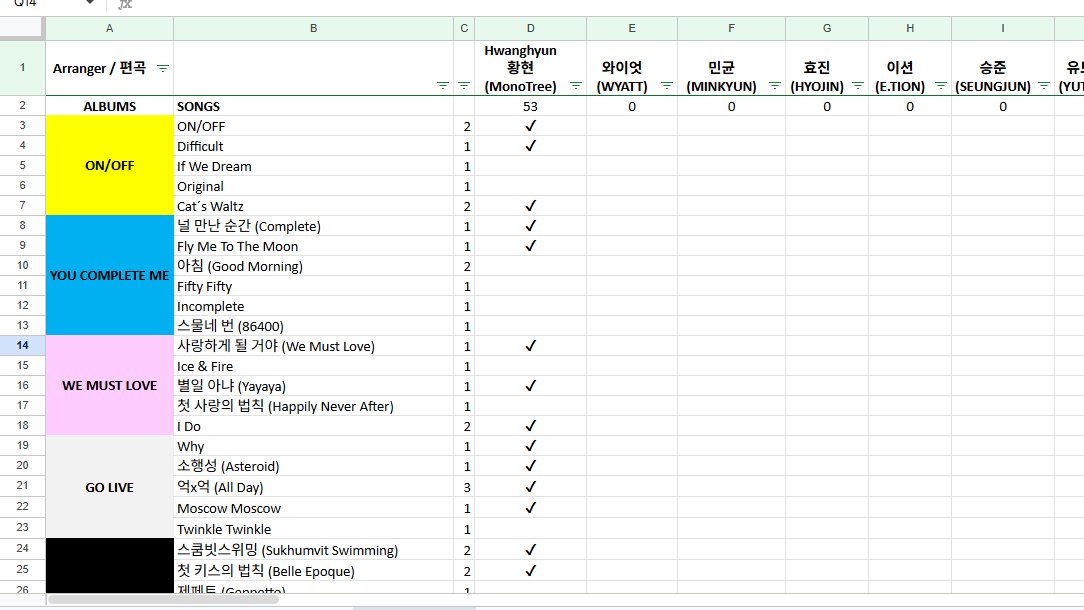Click the 0 total under SEUNGJUN

coord(1002,107)
